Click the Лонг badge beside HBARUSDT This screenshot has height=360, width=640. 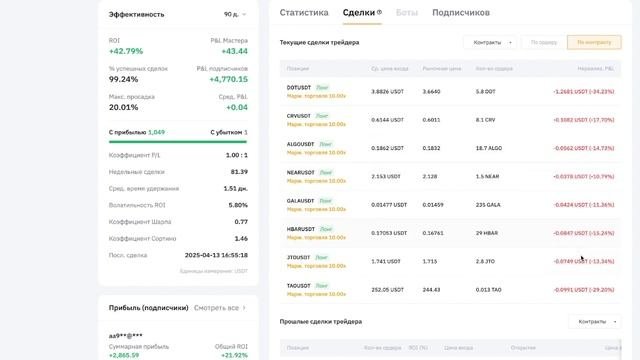(326, 229)
